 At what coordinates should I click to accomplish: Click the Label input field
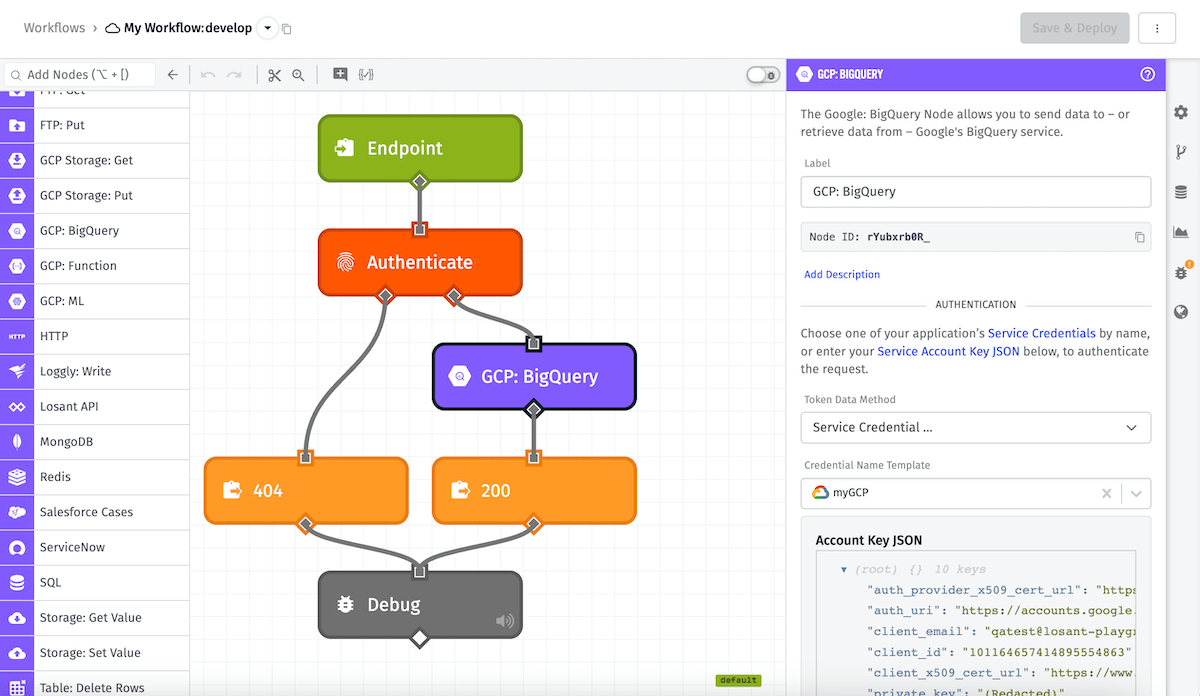[976, 191]
